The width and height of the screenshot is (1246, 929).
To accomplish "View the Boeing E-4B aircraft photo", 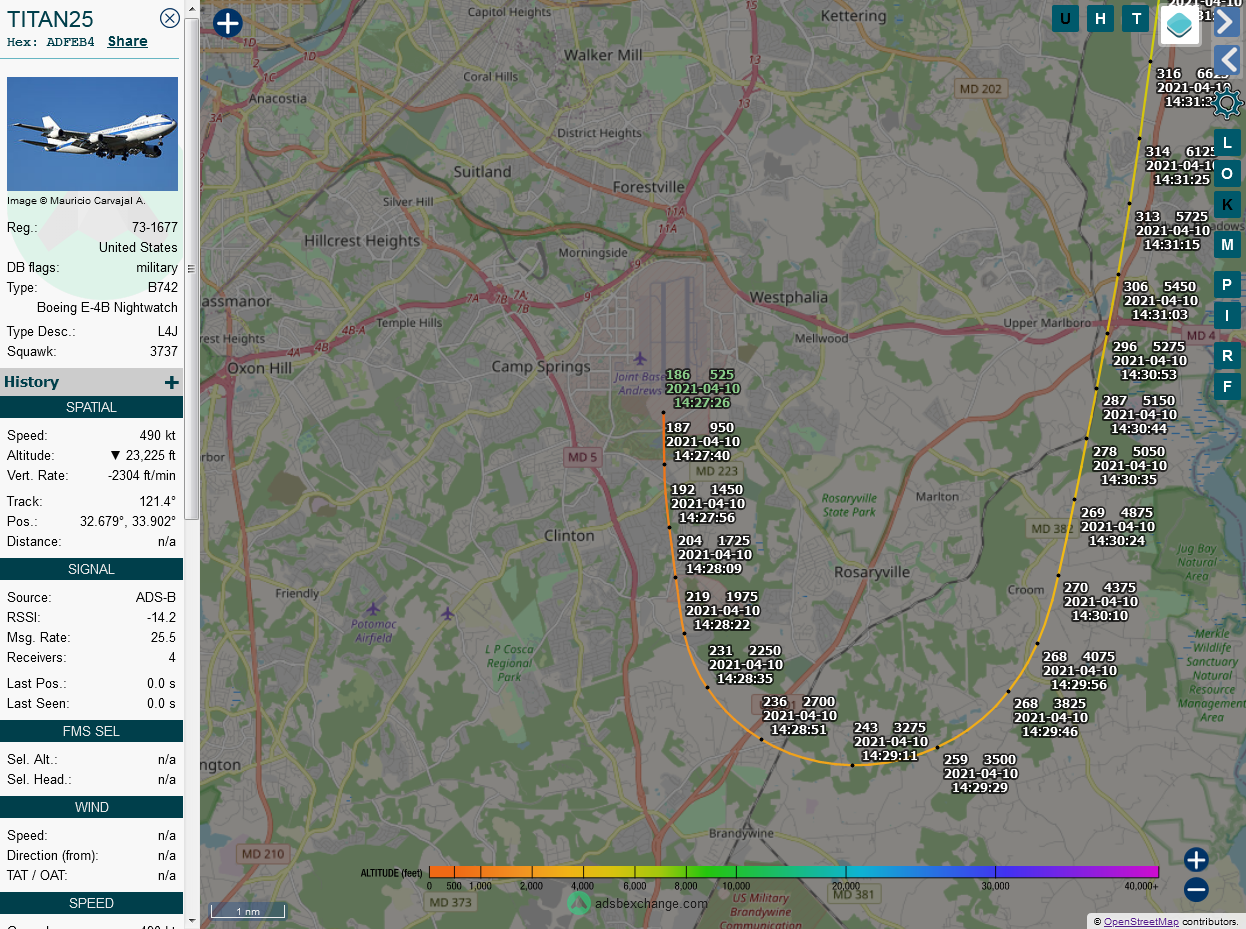I will pos(92,134).
